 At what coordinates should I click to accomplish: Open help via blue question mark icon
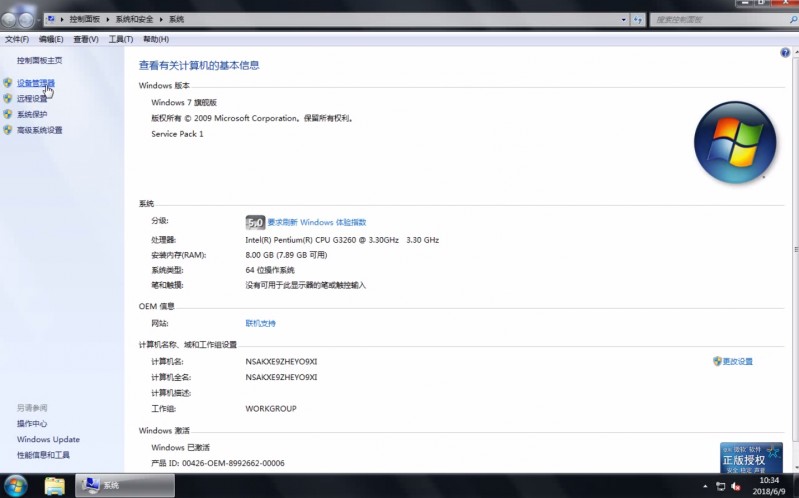tap(785, 53)
